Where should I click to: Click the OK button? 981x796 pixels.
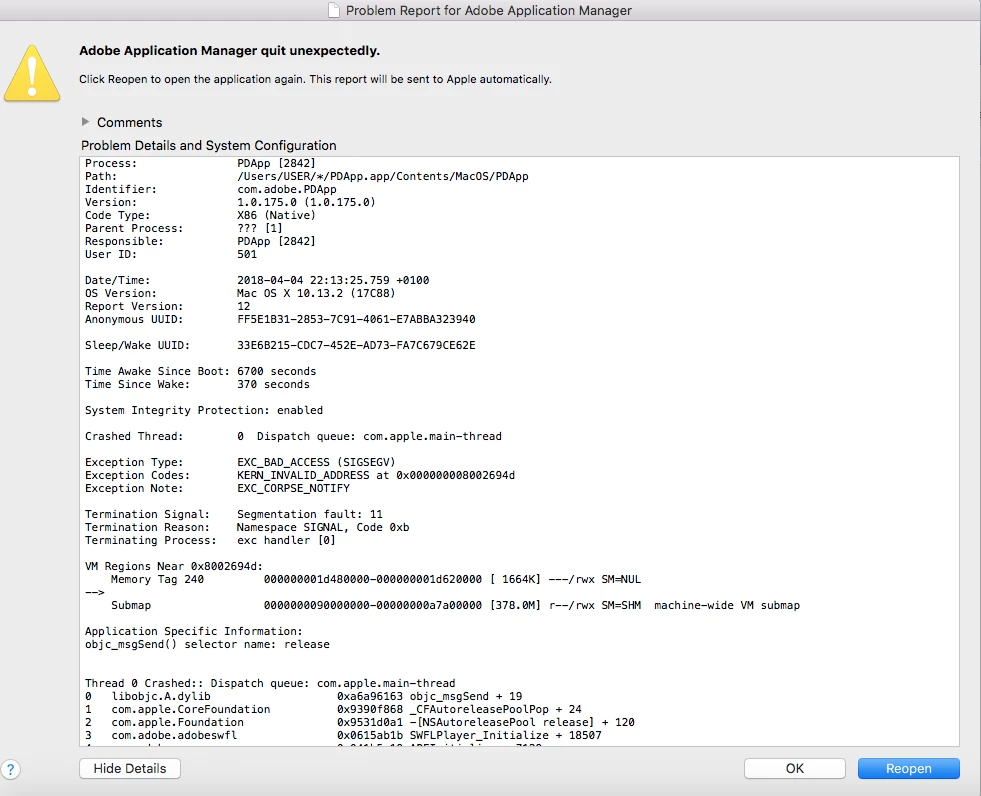click(795, 768)
